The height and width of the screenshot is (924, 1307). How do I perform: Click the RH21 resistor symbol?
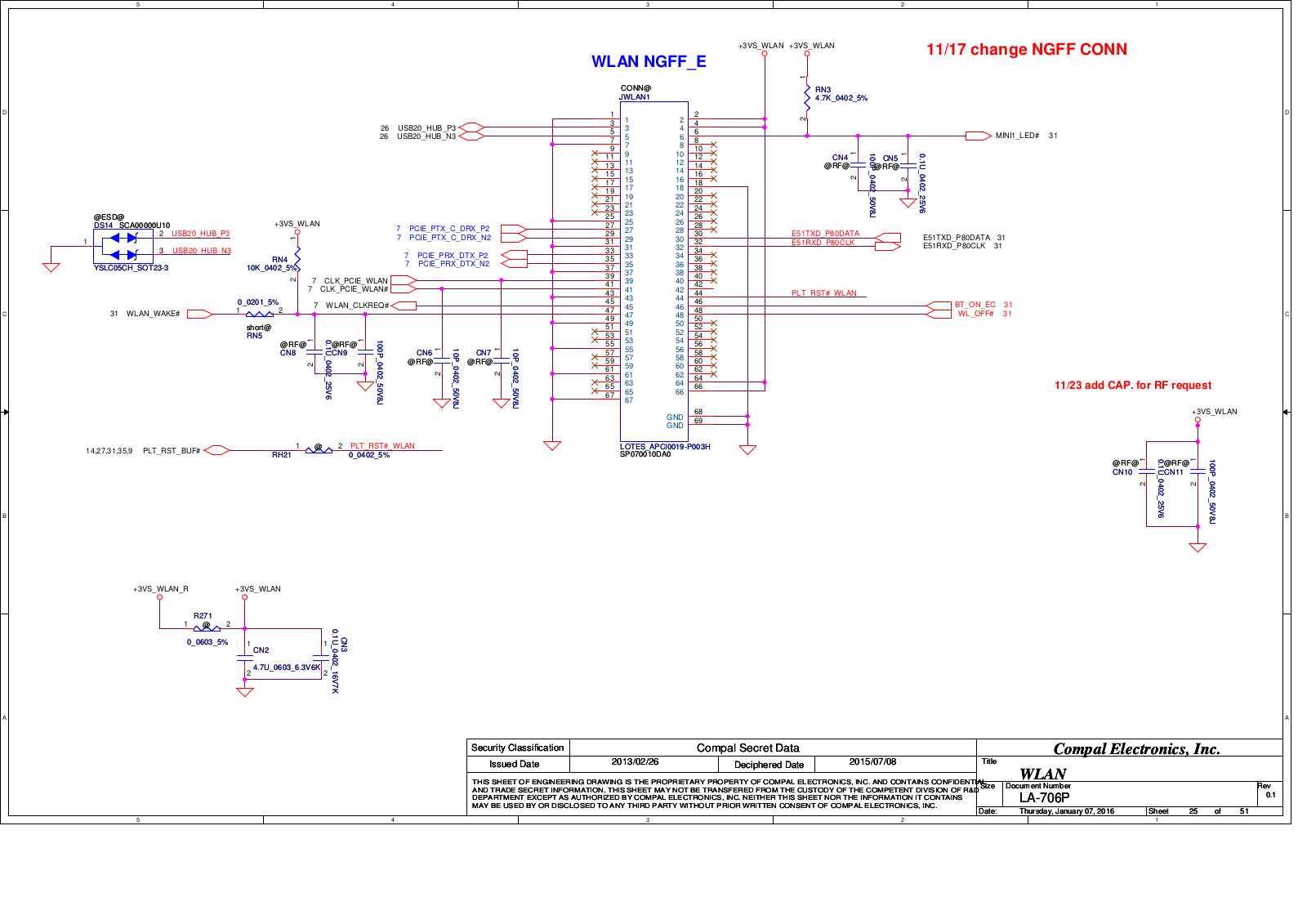pos(319,449)
